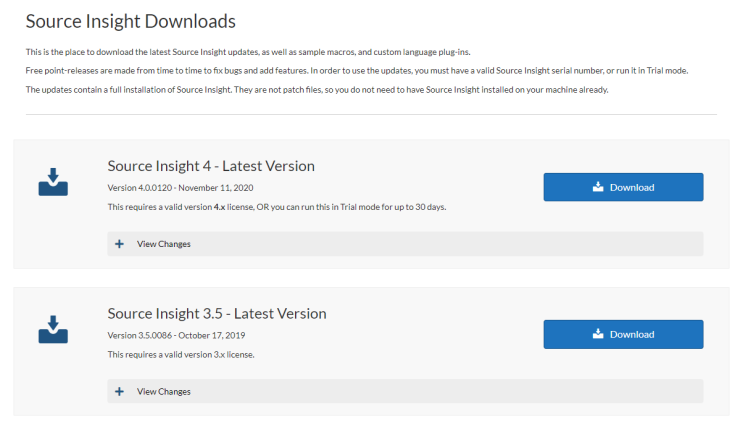This screenshot has height=431, width=743.
Task: Expand the View Changes bar for version 3.5.0086
Action: [x=405, y=391]
